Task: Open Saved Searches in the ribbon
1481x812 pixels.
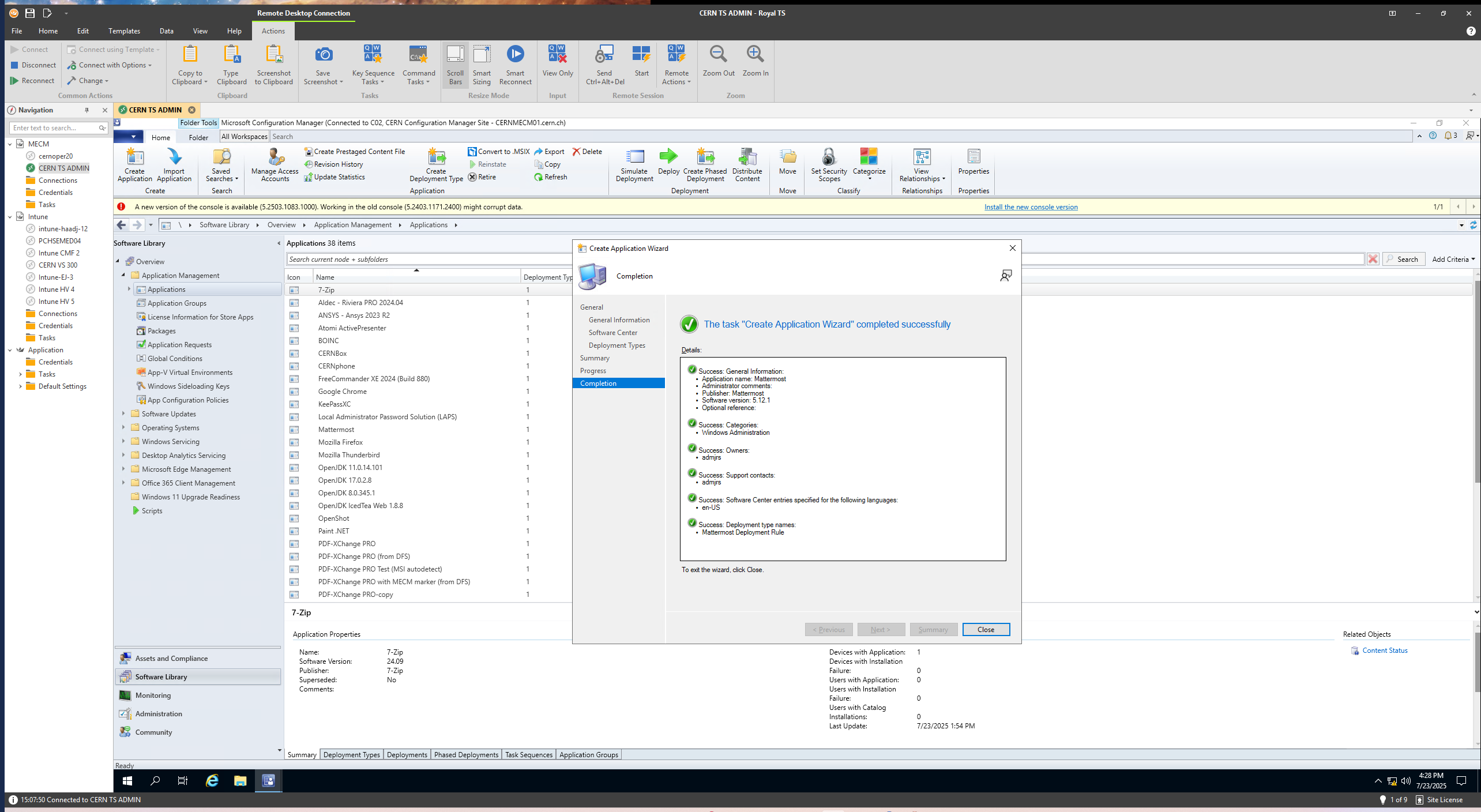Action: click(x=221, y=165)
